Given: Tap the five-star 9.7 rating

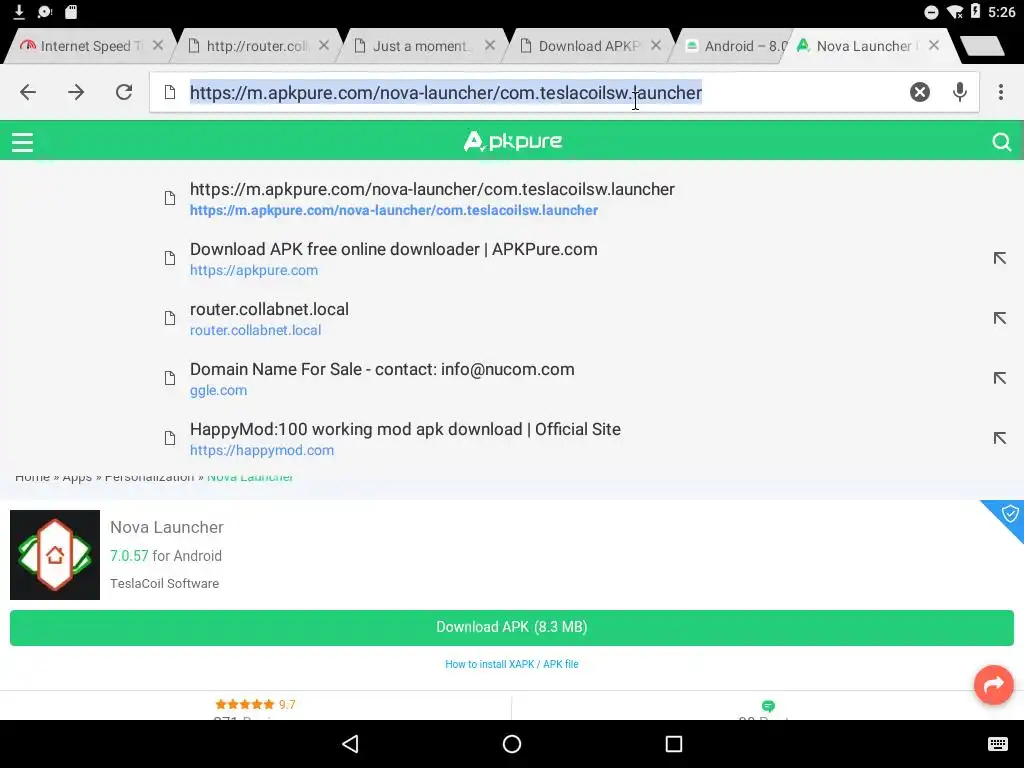Looking at the screenshot, I should click(x=255, y=704).
